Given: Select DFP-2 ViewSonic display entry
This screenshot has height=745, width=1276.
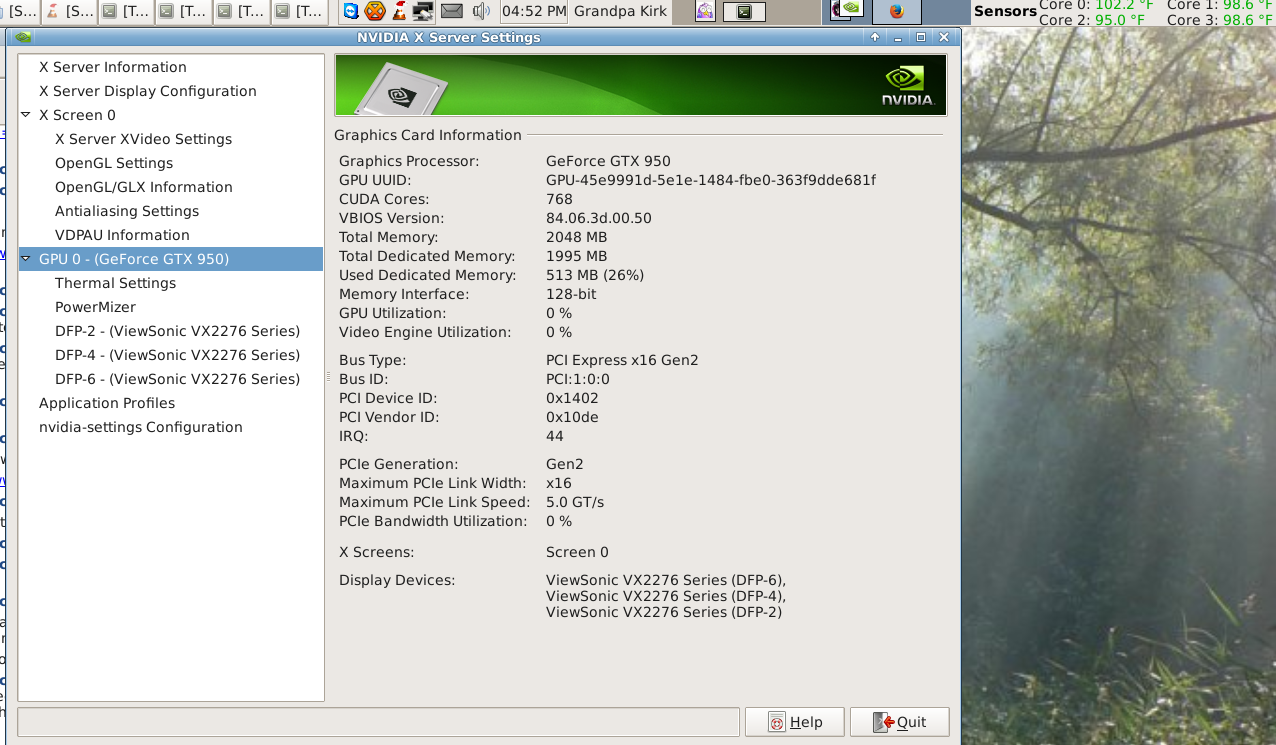Looking at the screenshot, I should pyautogui.click(x=178, y=331).
